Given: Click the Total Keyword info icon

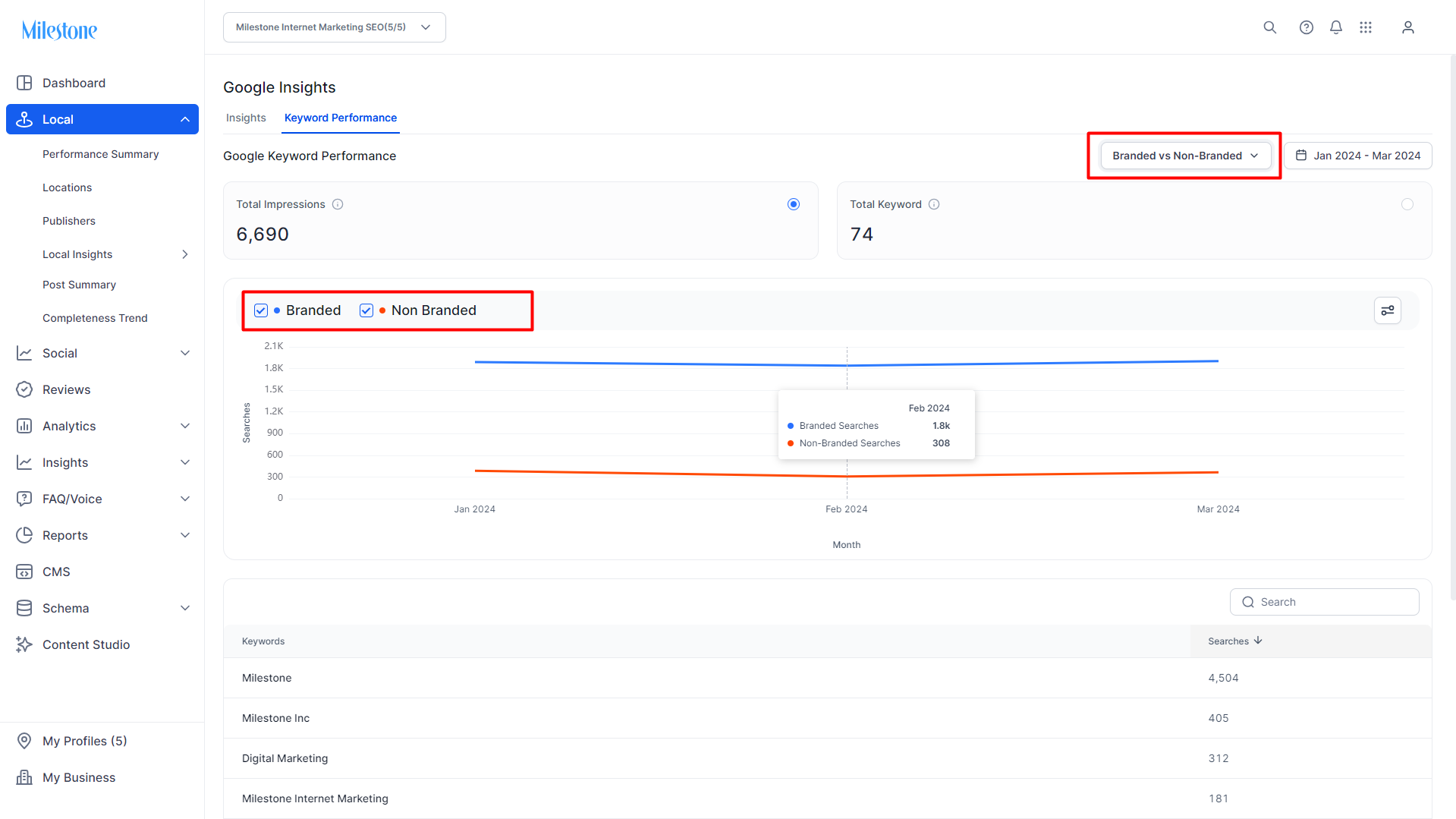Looking at the screenshot, I should pyautogui.click(x=934, y=204).
